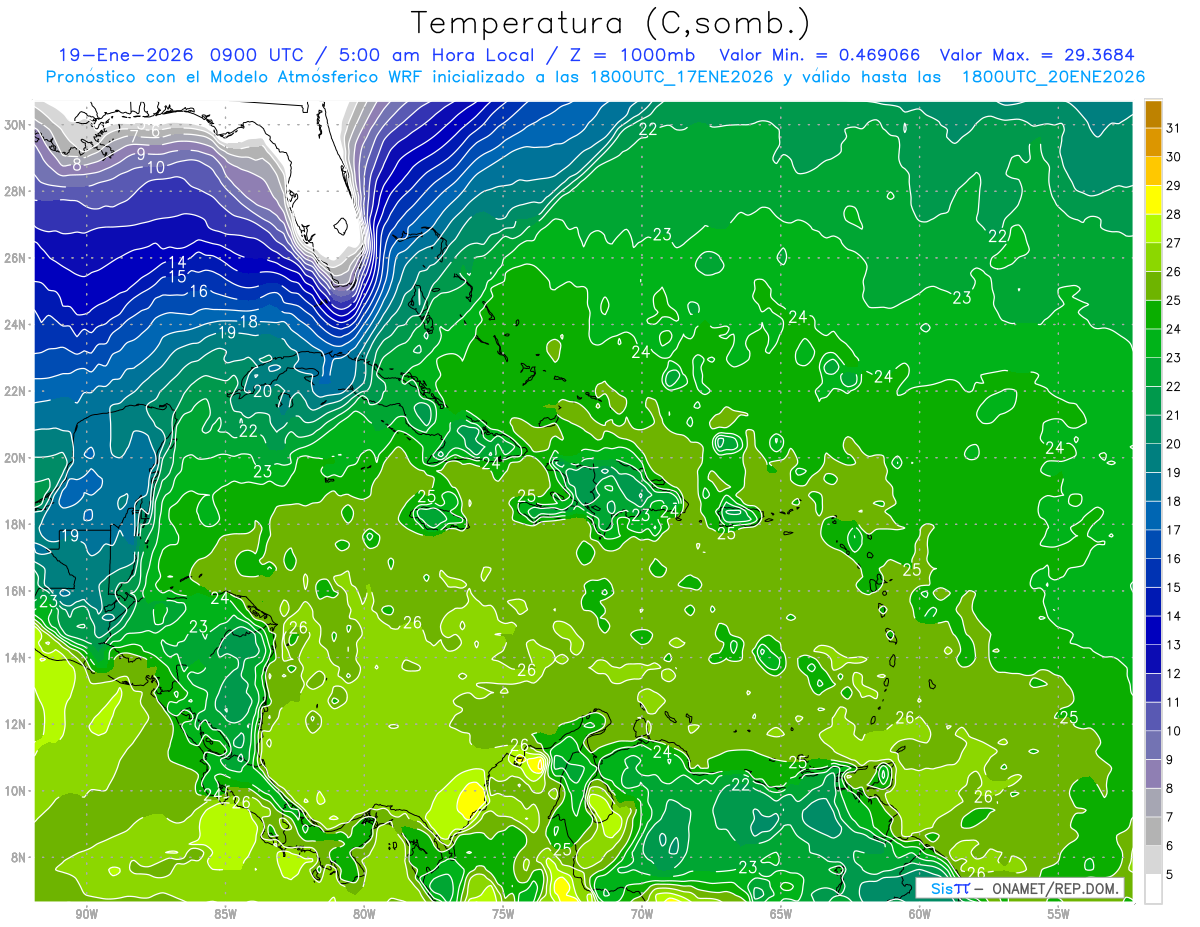Click the colorbar tick label '27'
Screen dimensions: 1200x927
(1174, 243)
